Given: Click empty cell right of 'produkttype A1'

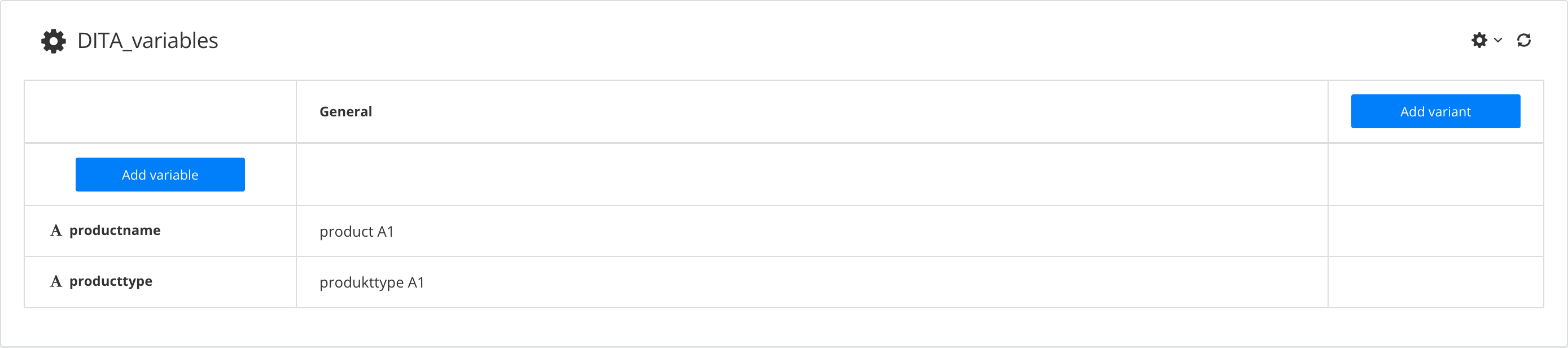Looking at the screenshot, I should (1435, 282).
